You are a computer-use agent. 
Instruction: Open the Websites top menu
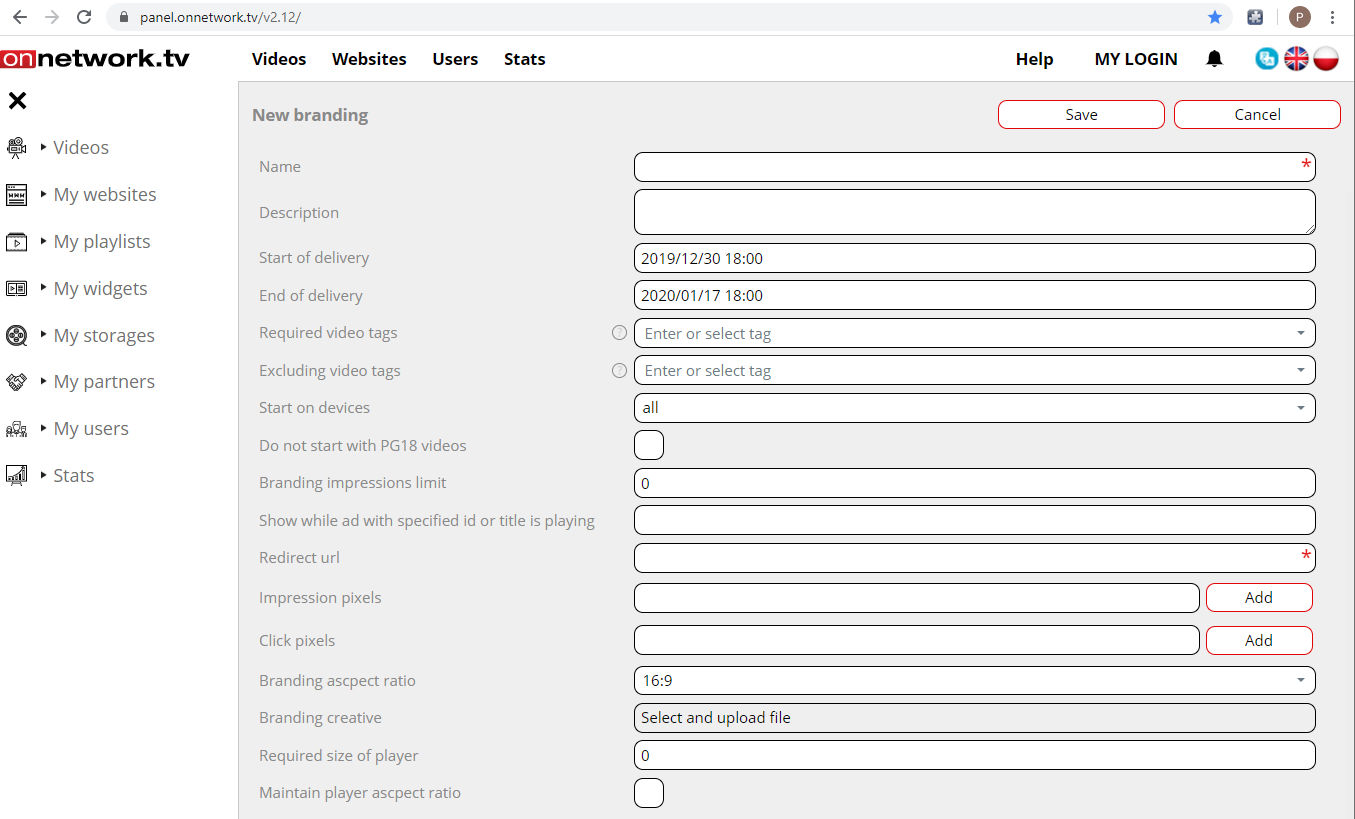point(369,59)
